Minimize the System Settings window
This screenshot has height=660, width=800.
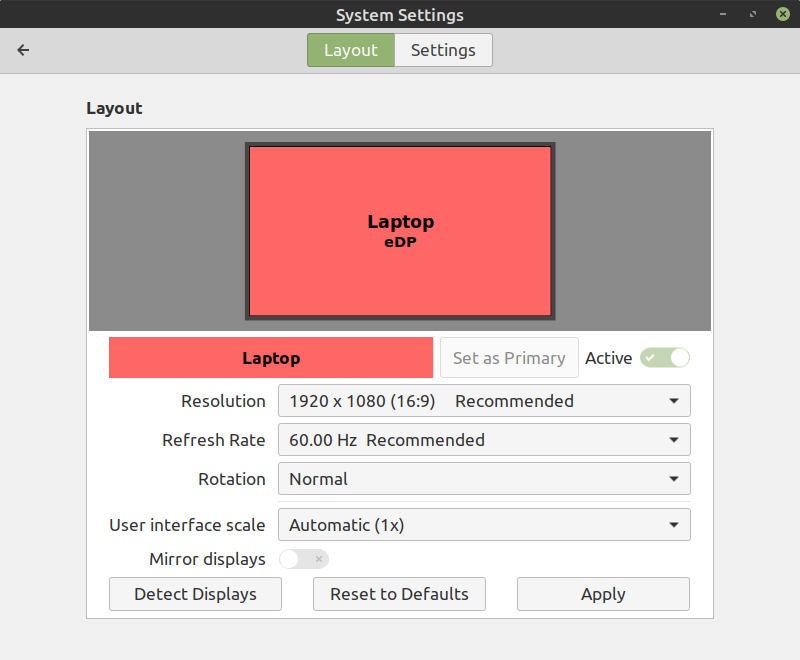click(x=722, y=14)
